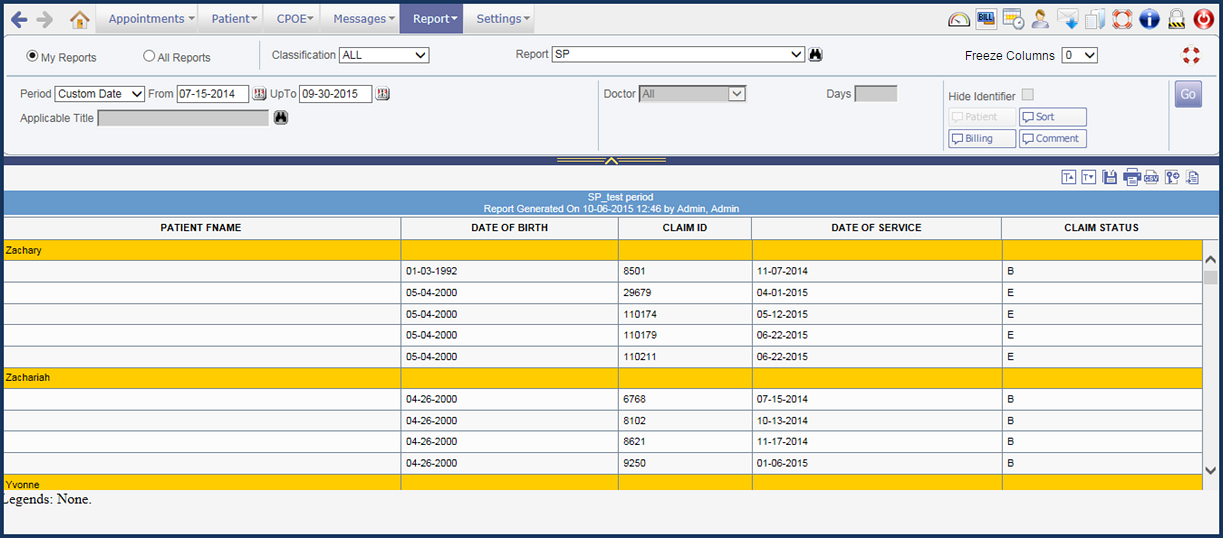The width and height of the screenshot is (1223, 538).
Task: Click the Billing button
Action: (x=982, y=139)
